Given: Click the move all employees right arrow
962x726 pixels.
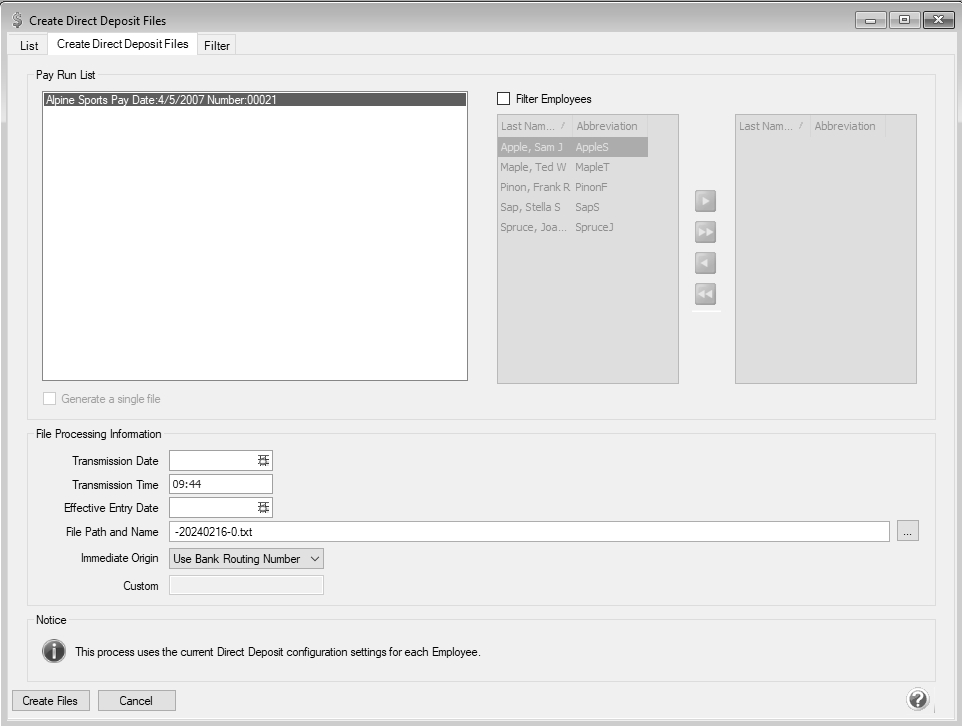Looking at the screenshot, I should pos(705,233).
